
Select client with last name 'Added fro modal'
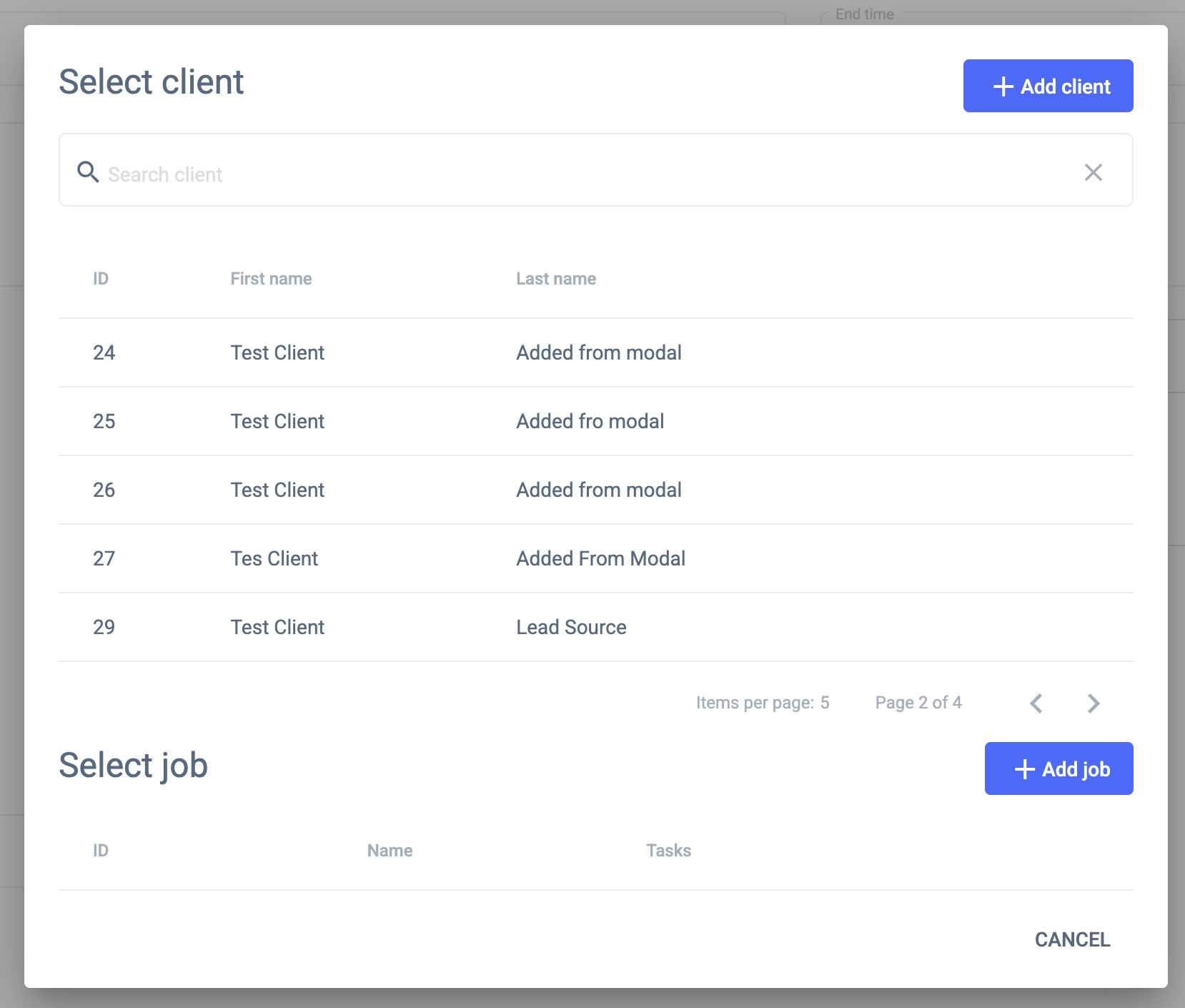(590, 421)
